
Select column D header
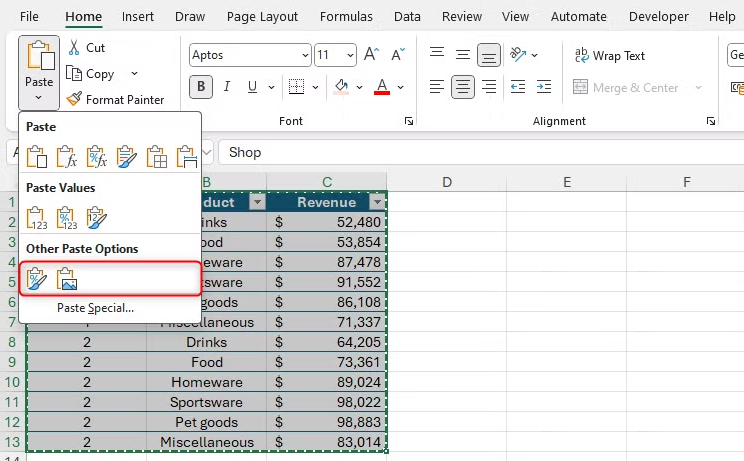[446, 182]
